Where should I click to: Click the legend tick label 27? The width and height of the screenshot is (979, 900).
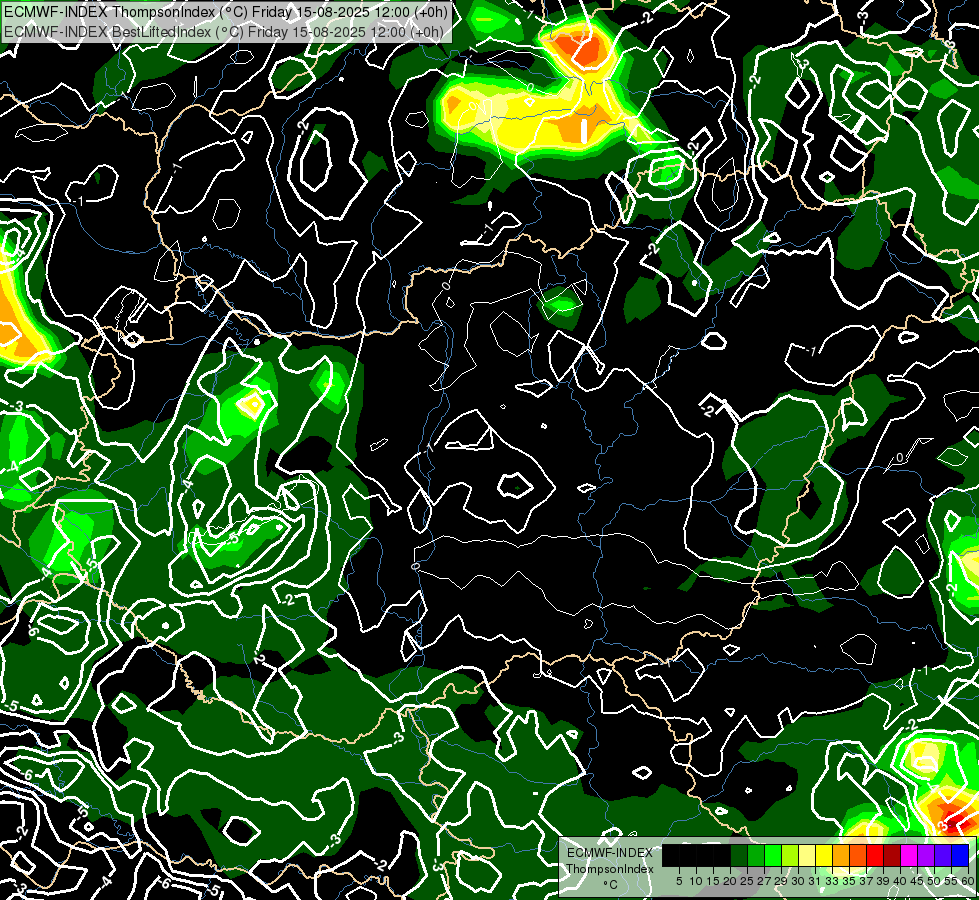764,881
